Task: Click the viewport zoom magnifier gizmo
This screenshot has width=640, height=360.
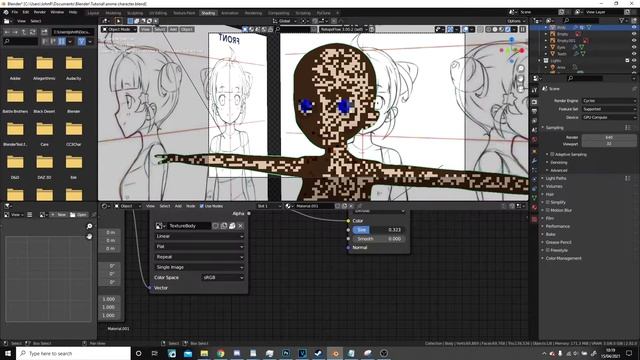Action: click(521, 68)
